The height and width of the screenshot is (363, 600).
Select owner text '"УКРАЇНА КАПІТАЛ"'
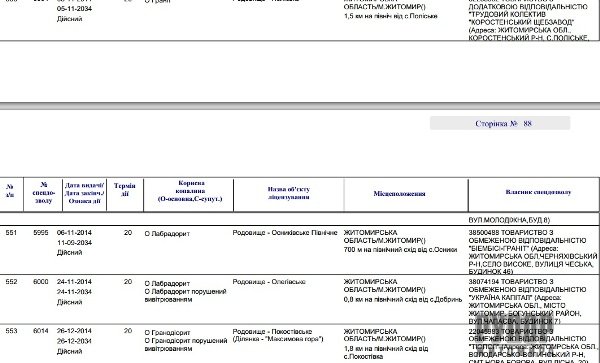pos(500,298)
